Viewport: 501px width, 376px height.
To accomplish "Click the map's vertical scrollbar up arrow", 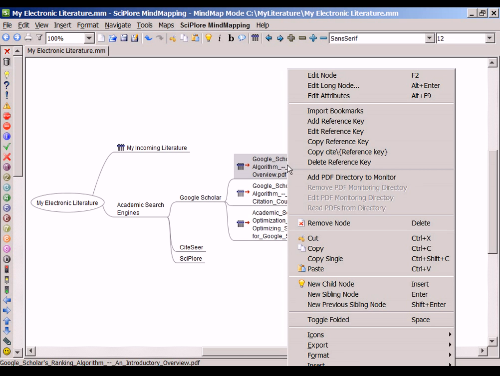I will (x=492, y=63).
